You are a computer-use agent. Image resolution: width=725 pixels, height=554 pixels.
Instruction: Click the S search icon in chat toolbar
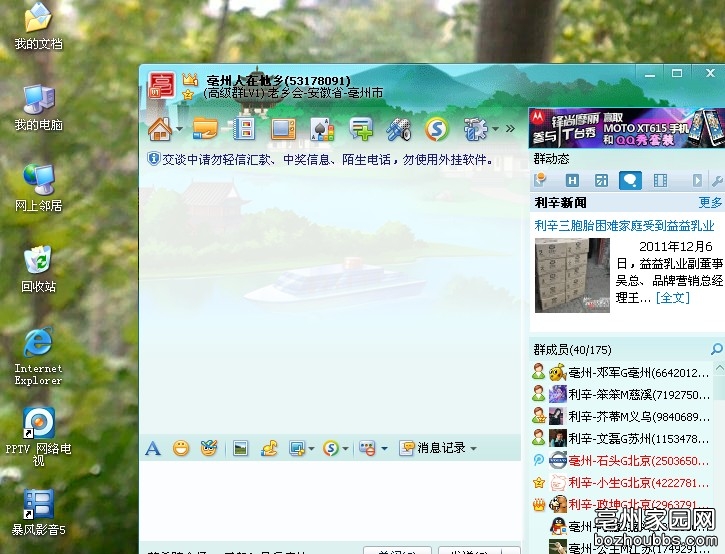331,448
